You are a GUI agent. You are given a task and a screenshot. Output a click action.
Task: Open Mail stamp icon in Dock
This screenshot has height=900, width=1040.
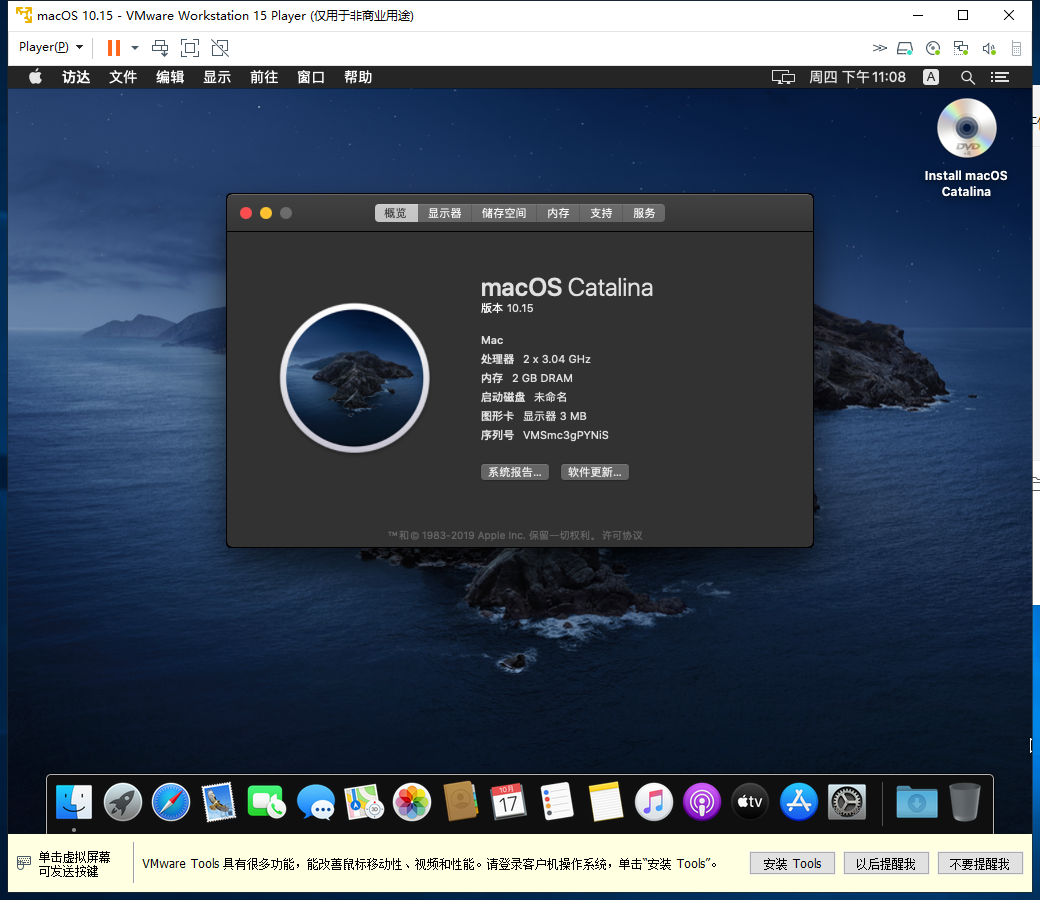coord(219,802)
